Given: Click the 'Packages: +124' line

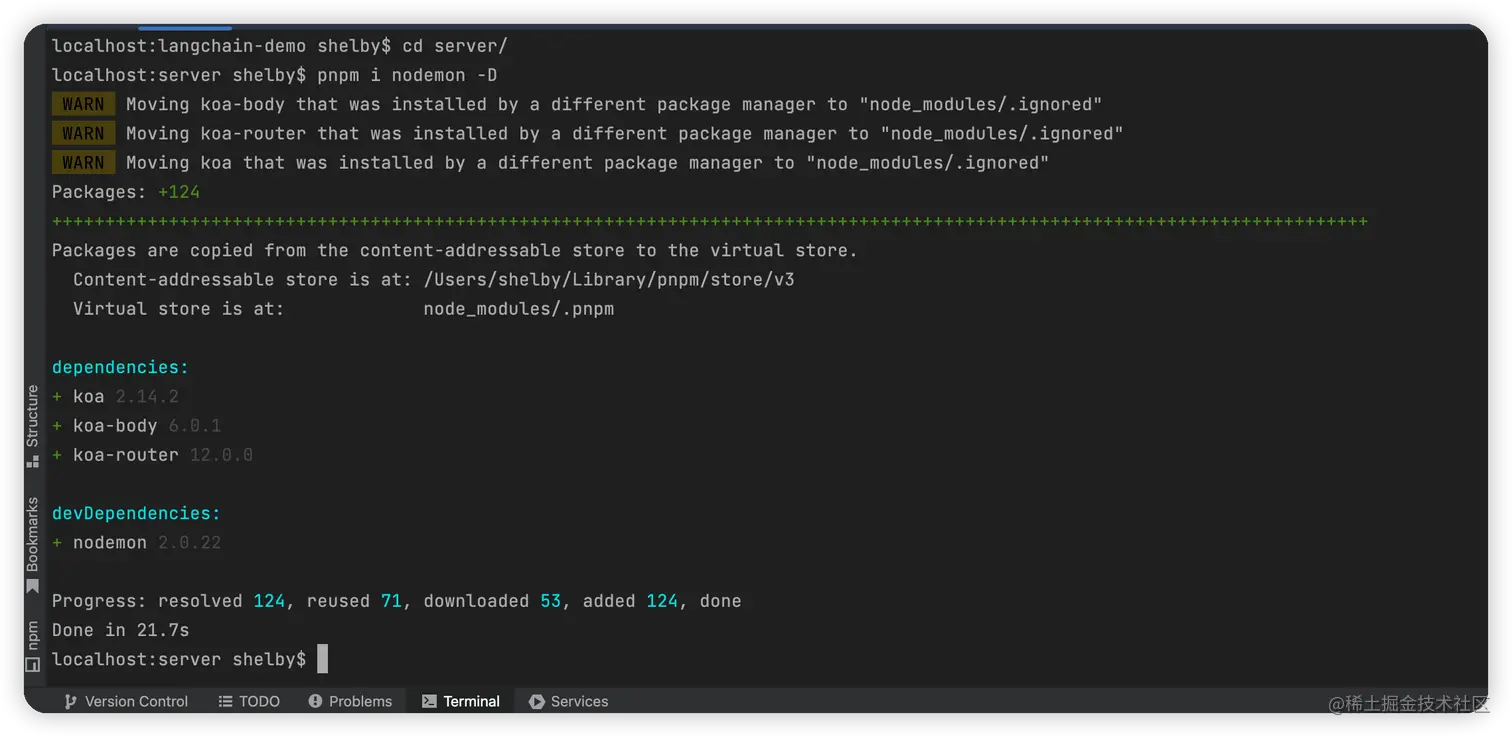Looking at the screenshot, I should pyautogui.click(x=126, y=192).
